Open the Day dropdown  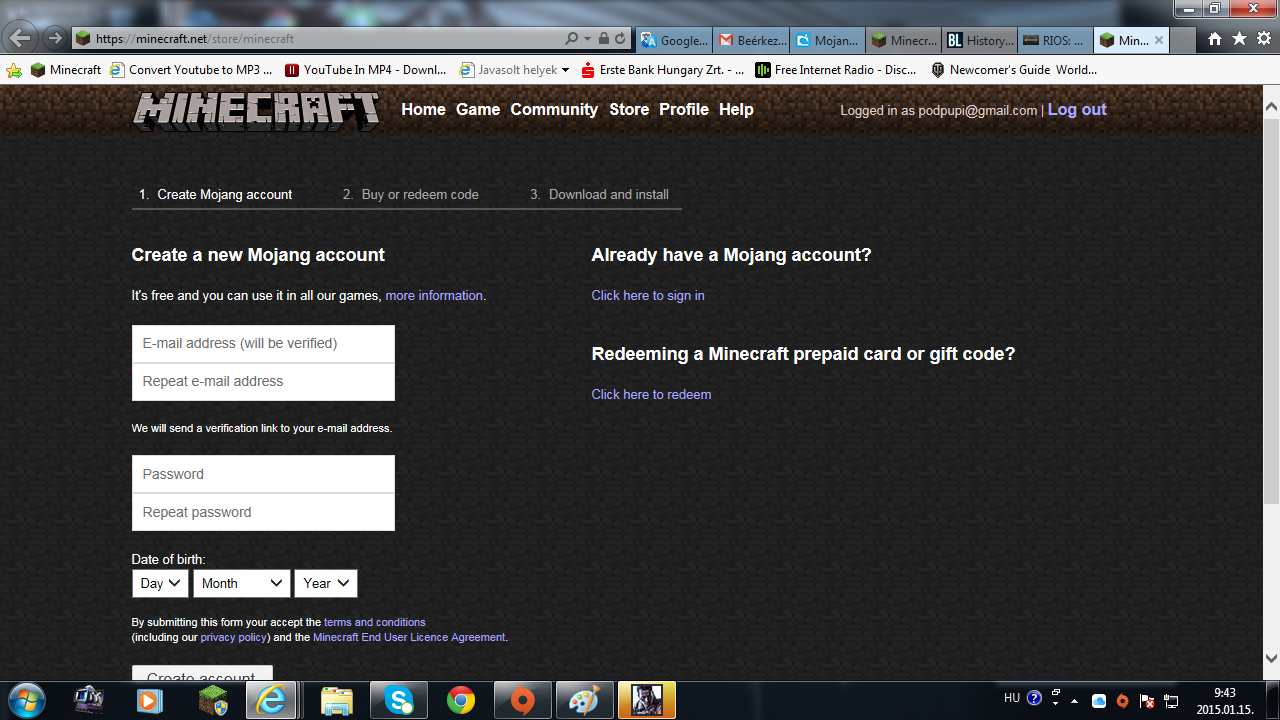coord(160,583)
